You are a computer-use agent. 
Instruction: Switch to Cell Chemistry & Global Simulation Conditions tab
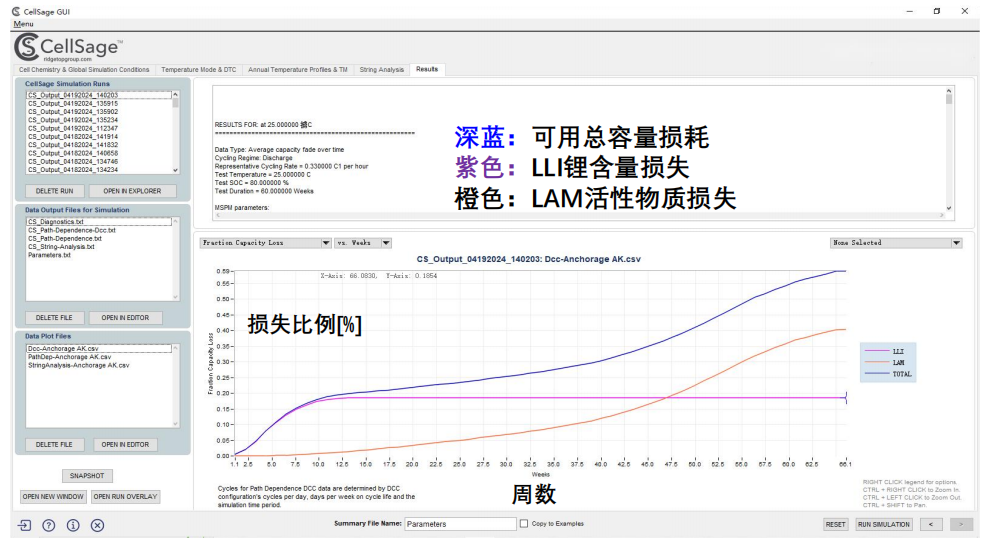84,70
